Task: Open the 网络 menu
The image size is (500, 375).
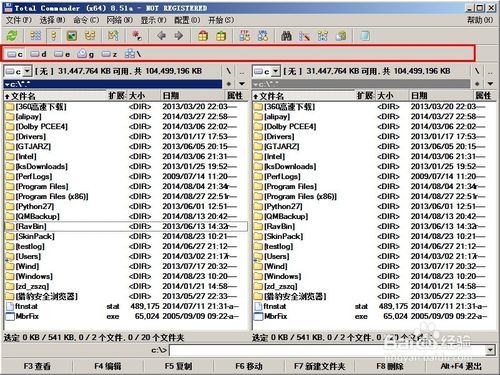Action: click(120, 20)
